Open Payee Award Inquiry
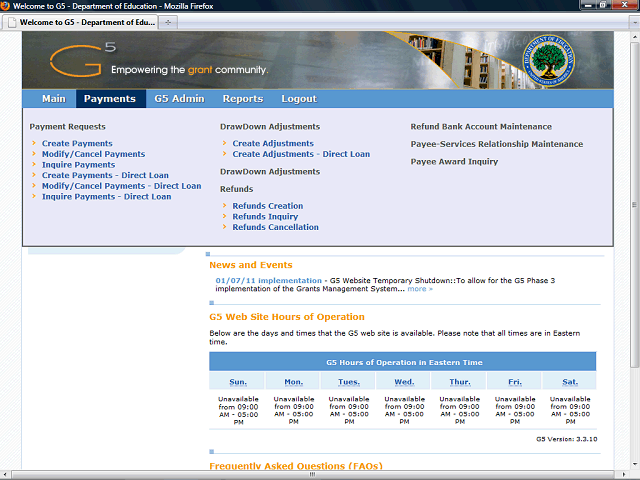Screen dimensions: 640x480 (x=454, y=161)
